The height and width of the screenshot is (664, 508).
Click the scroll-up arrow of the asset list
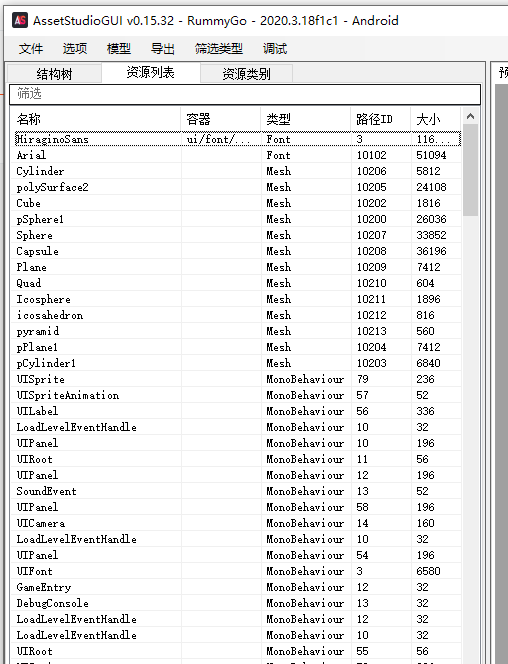tap(470, 116)
